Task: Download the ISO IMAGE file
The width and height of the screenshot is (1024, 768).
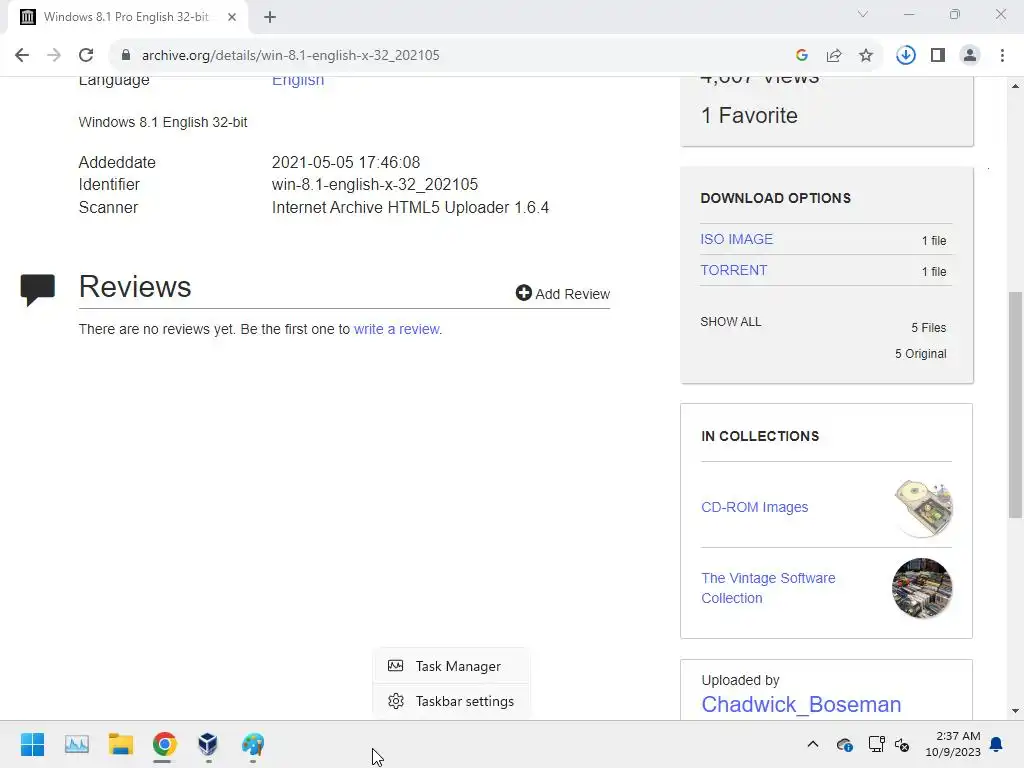Action: pyautogui.click(x=737, y=239)
